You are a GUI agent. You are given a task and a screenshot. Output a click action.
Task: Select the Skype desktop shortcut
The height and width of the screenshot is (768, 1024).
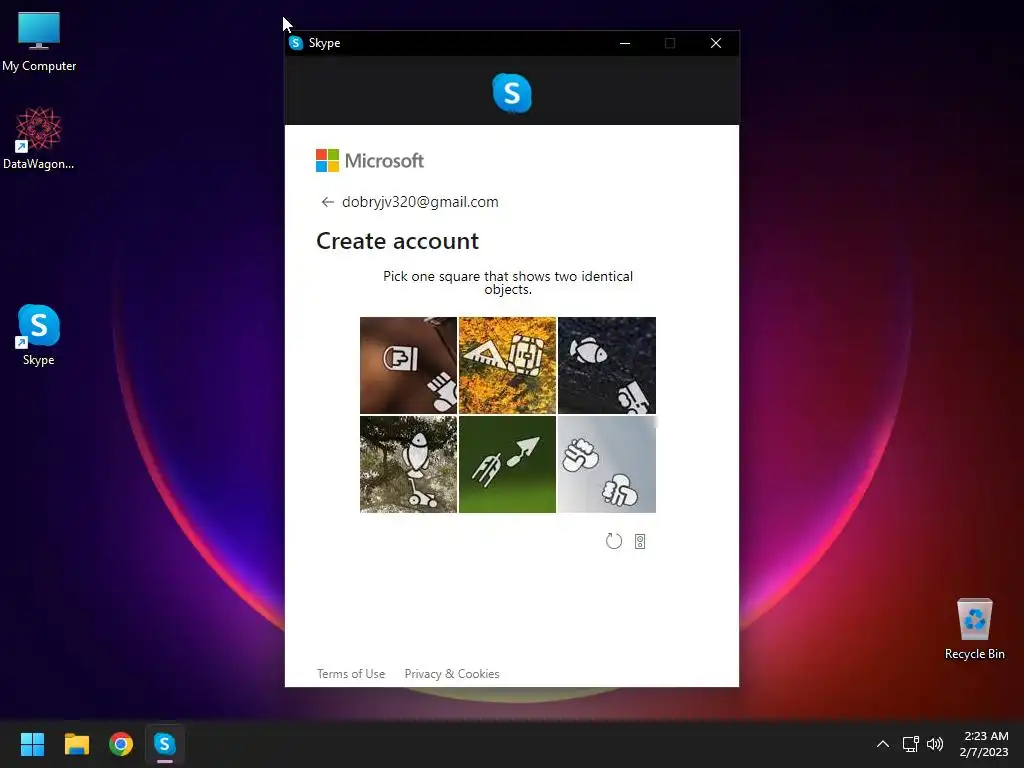click(39, 335)
